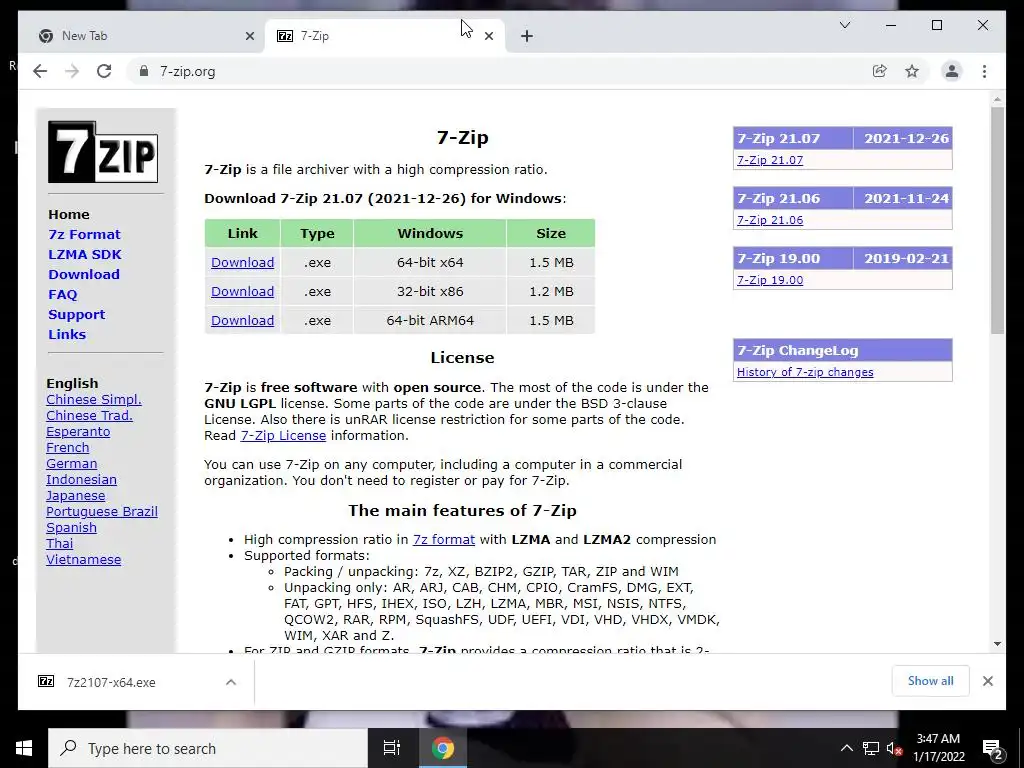Switch language to Indonesian
The width and height of the screenshot is (1024, 768).
coord(81,479)
